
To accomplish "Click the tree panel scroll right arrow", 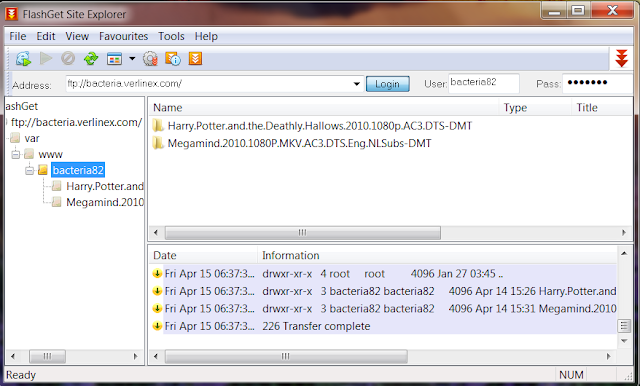I will [135, 356].
